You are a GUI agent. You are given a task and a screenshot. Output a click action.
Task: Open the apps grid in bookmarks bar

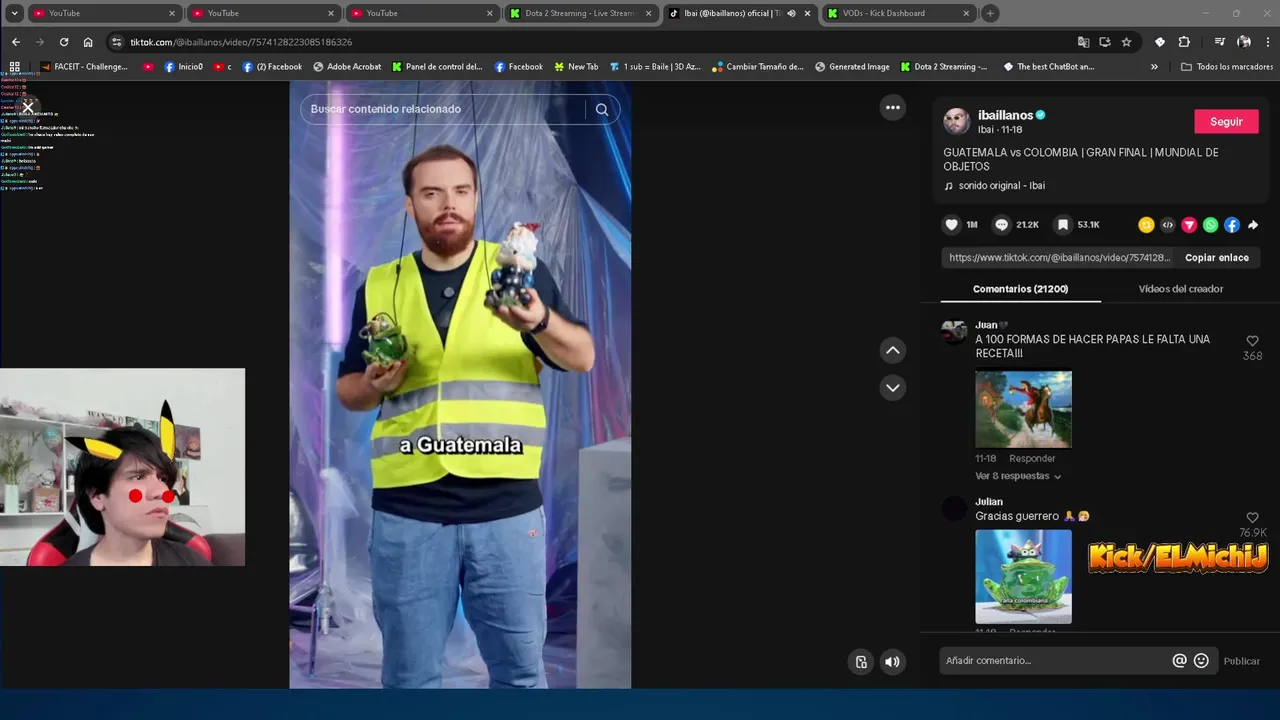pos(14,67)
